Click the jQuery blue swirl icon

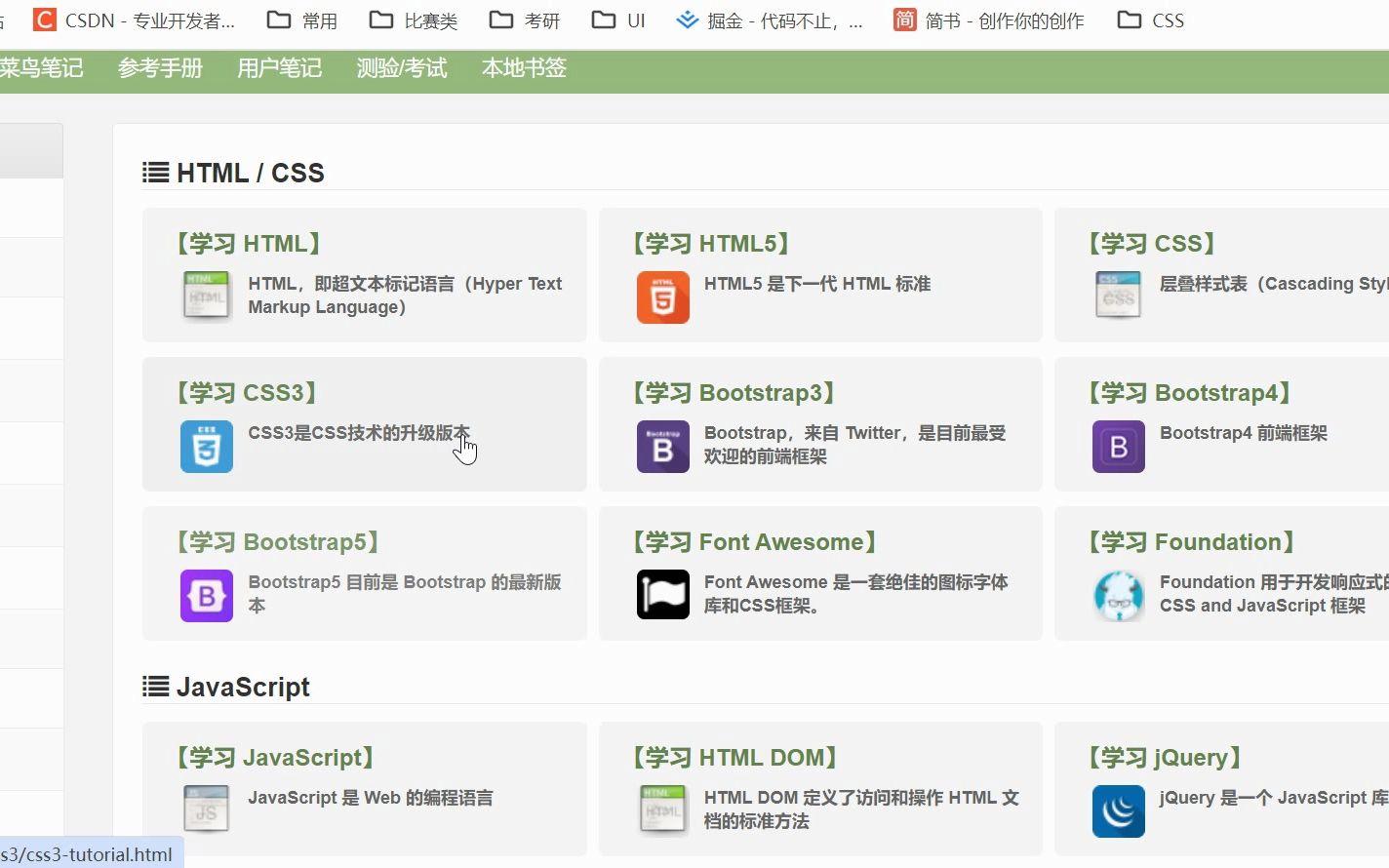coord(1118,811)
